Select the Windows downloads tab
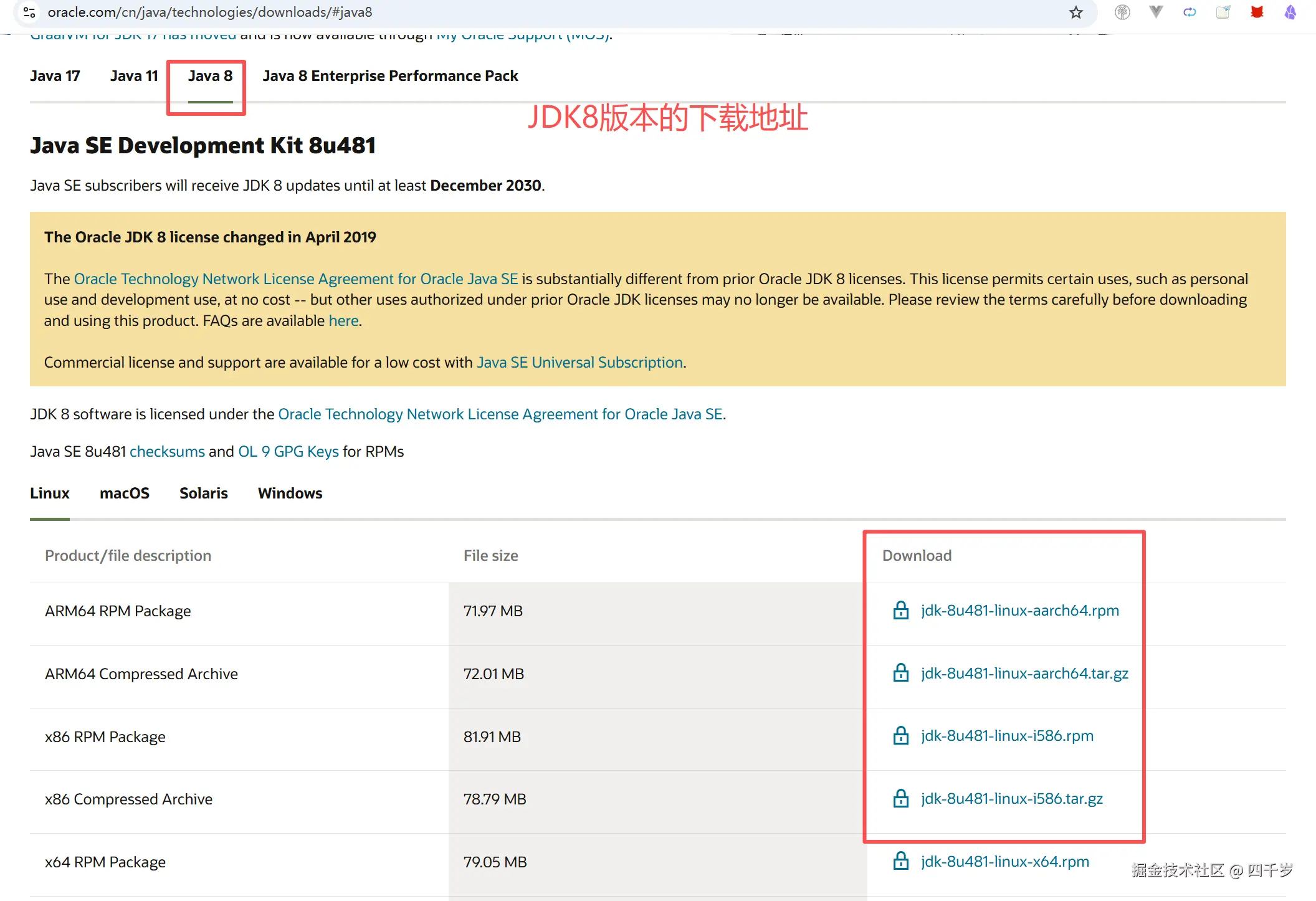 (x=289, y=493)
